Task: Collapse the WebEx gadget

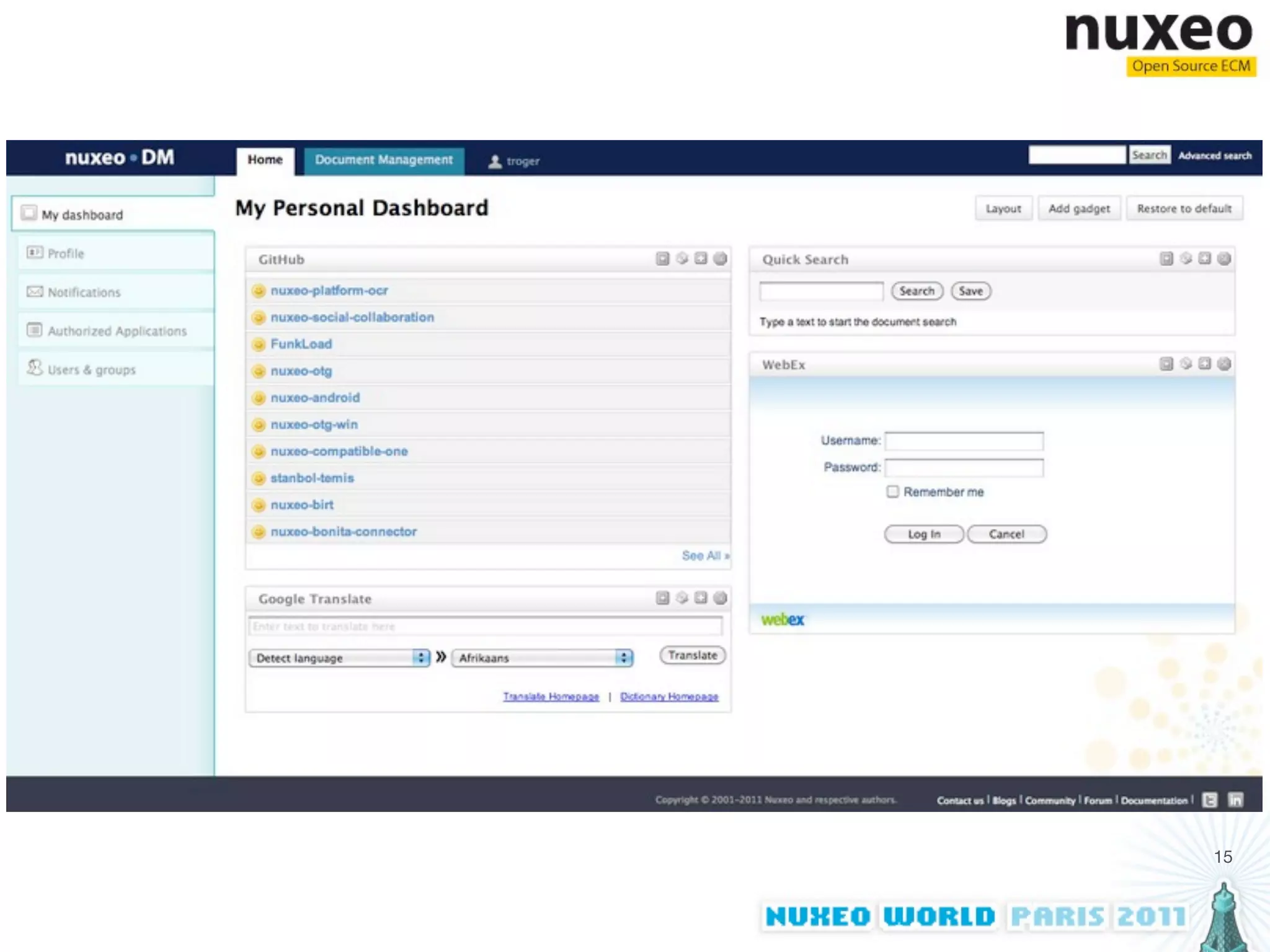Action: (1166, 364)
